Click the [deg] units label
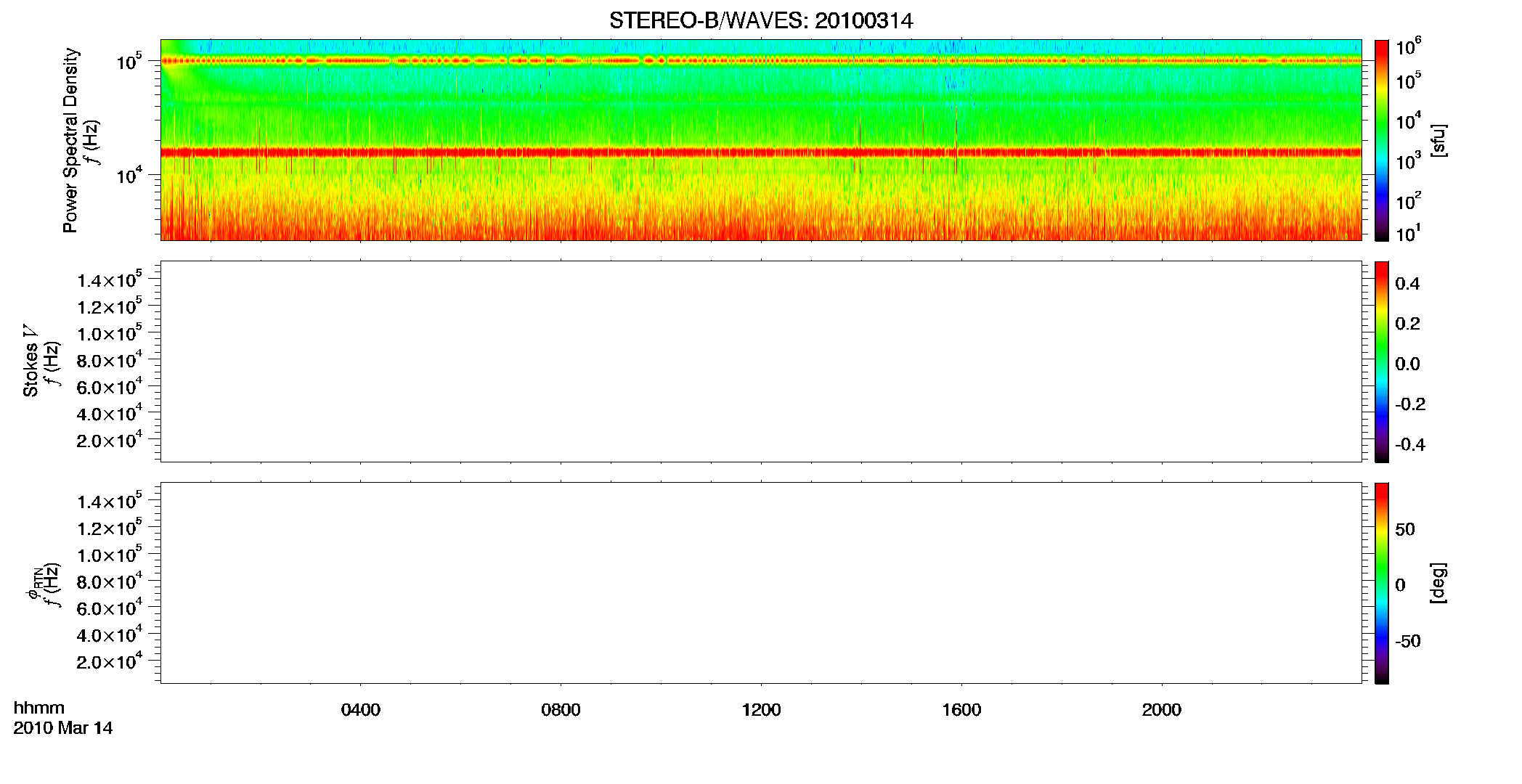Screen dimensions: 1522x784 (x=1438, y=583)
